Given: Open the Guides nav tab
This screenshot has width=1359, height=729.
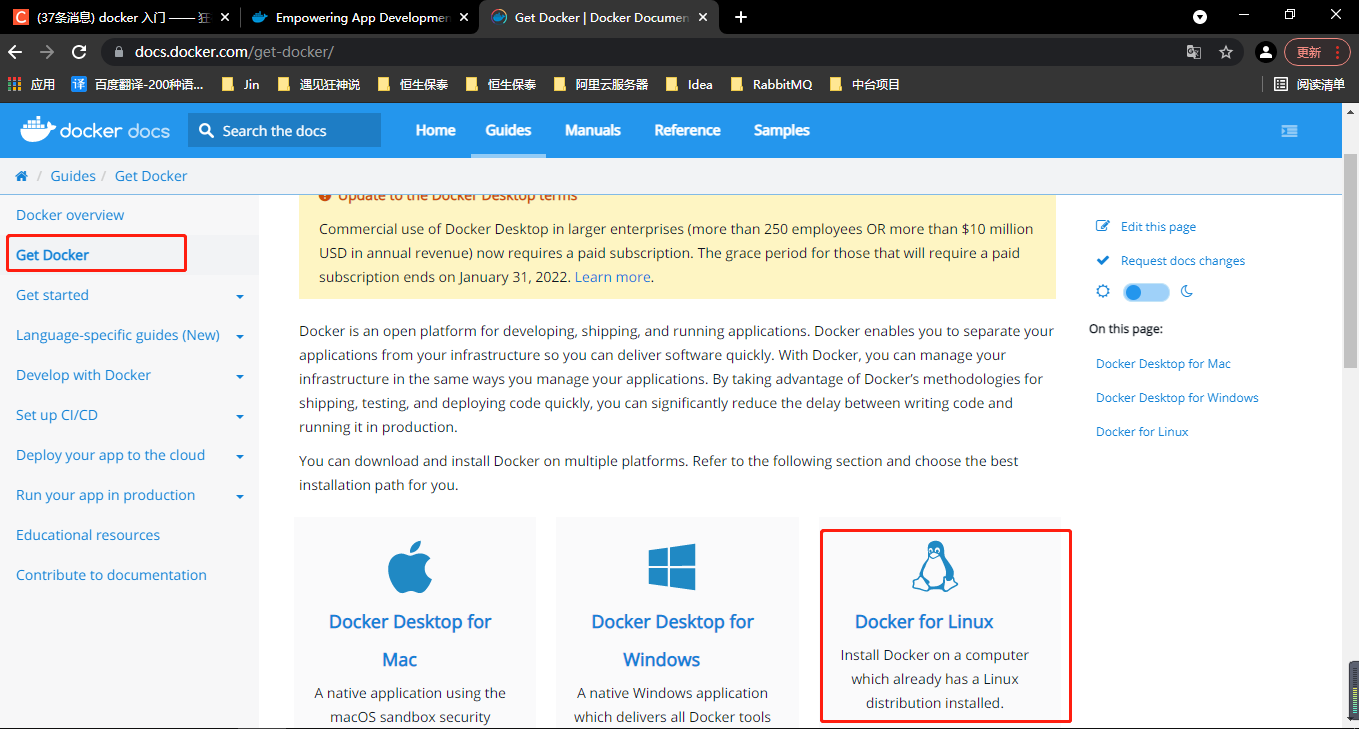Looking at the screenshot, I should pos(508,130).
